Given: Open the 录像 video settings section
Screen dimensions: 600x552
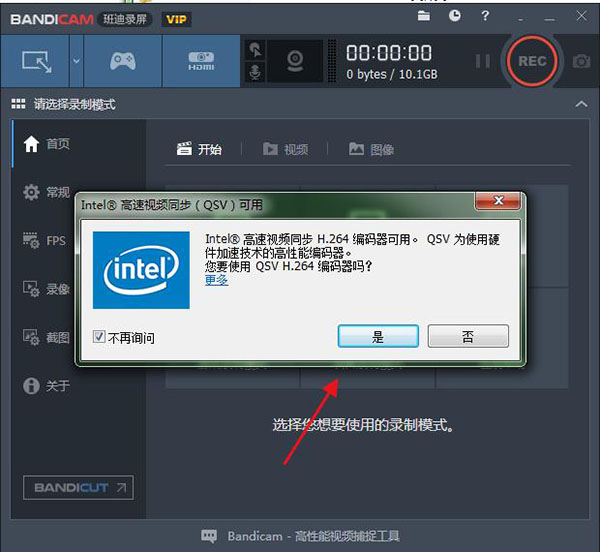Looking at the screenshot, I should pos(46,289).
